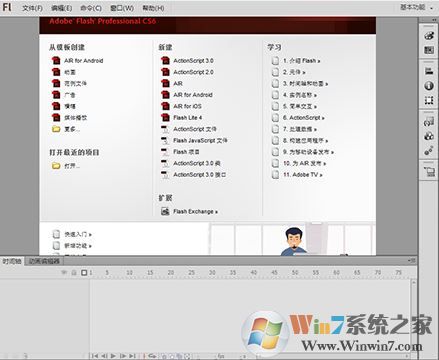Open the 文件(F) menu

coord(33,8)
